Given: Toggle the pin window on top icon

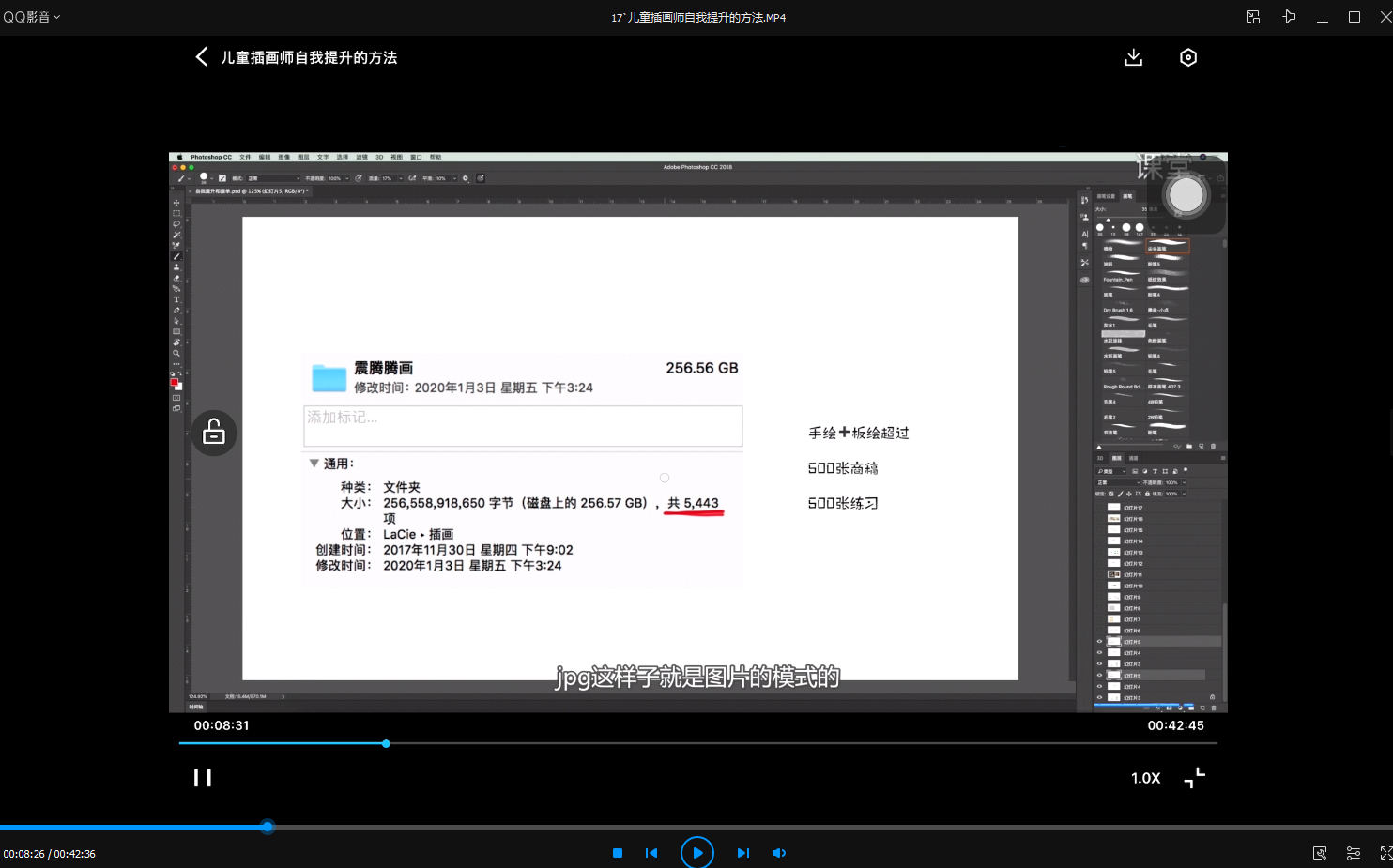Looking at the screenshot, I should (x=1289, y=17).
